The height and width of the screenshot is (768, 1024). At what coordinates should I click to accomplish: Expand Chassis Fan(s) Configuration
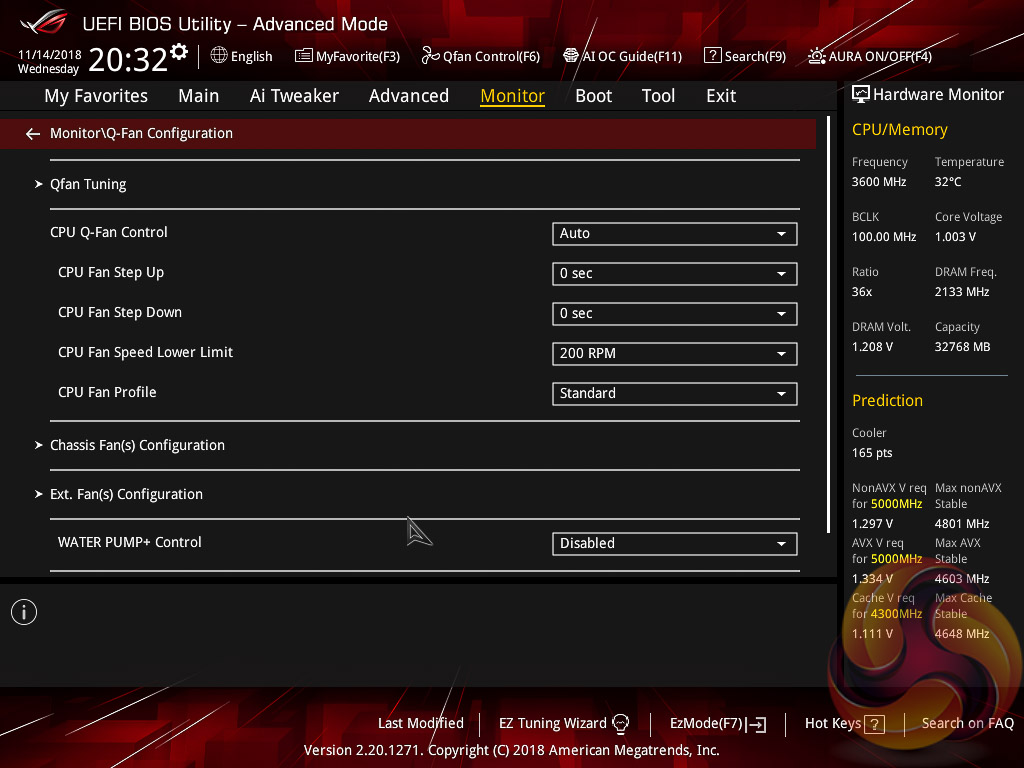(137, 445)
